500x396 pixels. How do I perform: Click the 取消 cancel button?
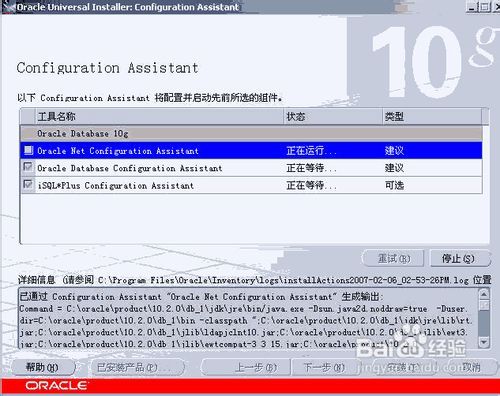471,367
